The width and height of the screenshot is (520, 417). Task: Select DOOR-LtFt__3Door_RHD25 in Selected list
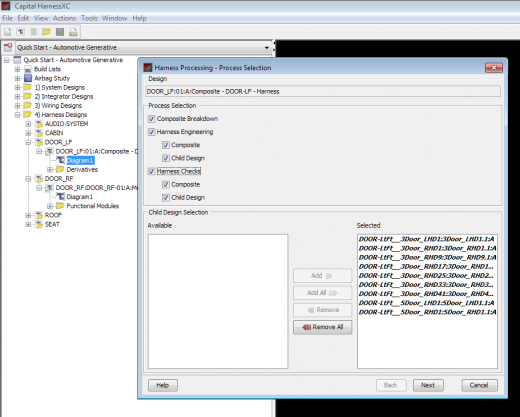[x=427, y=276]
